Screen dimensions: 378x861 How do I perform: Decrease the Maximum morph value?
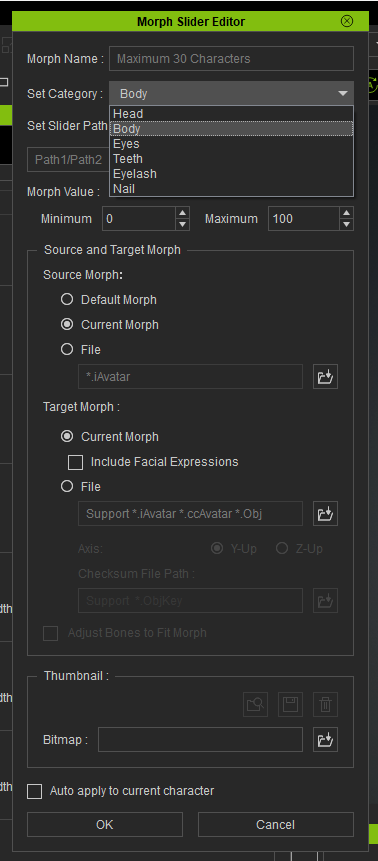(x=346, y=224)
